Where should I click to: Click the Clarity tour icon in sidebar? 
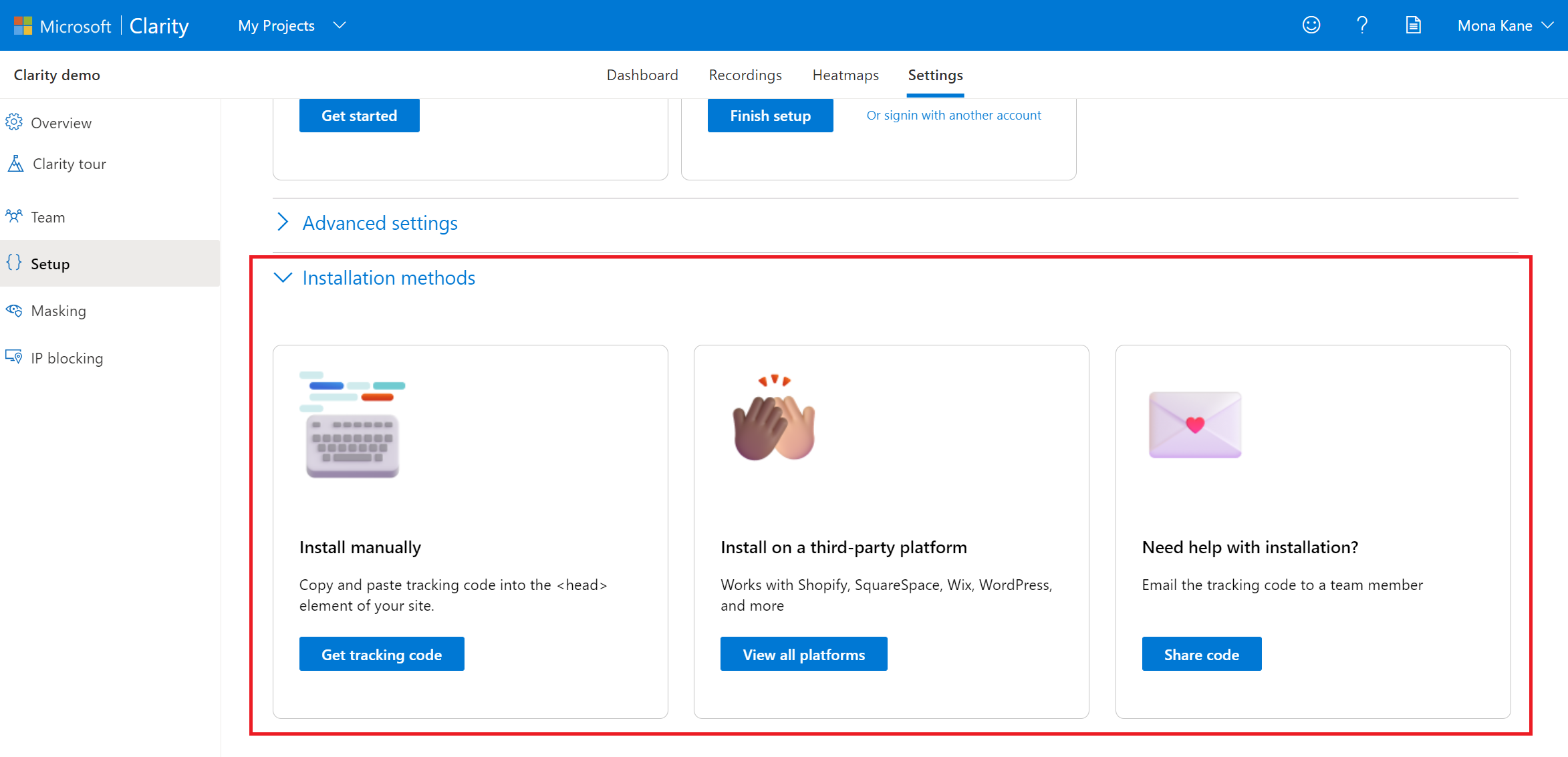tap(15, 164)
